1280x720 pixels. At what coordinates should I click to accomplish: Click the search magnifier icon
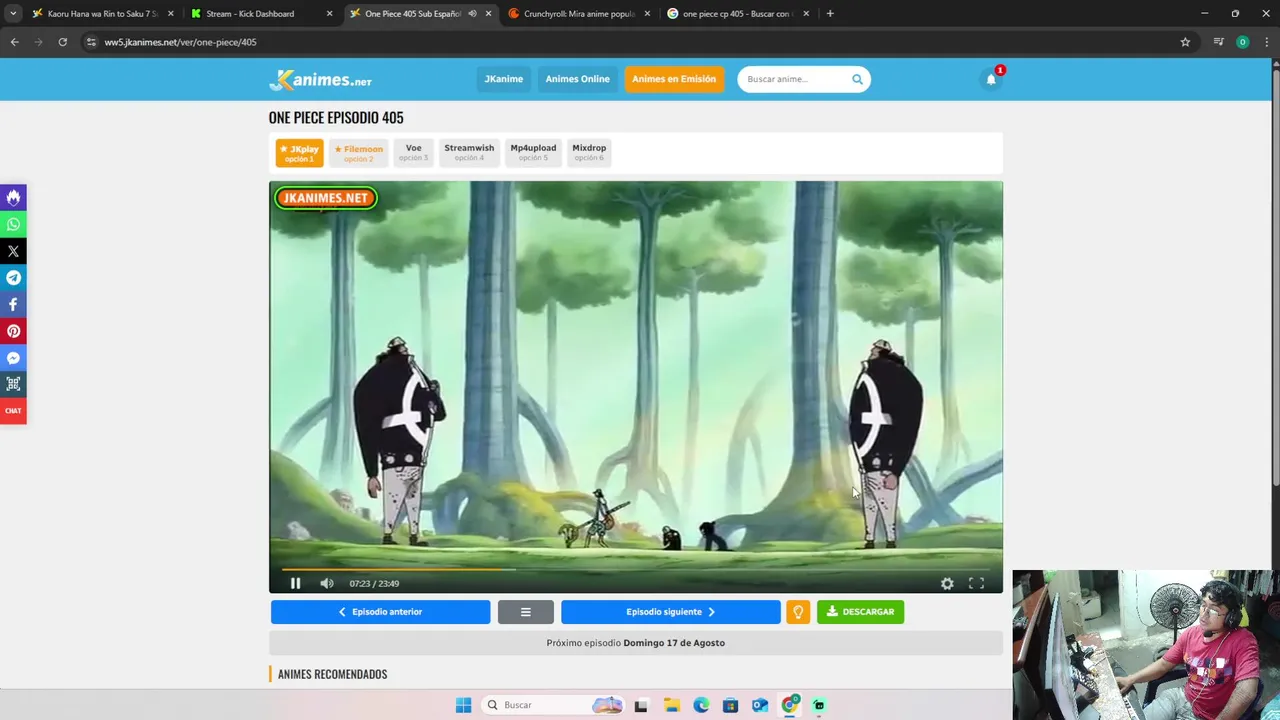[857, 79]
